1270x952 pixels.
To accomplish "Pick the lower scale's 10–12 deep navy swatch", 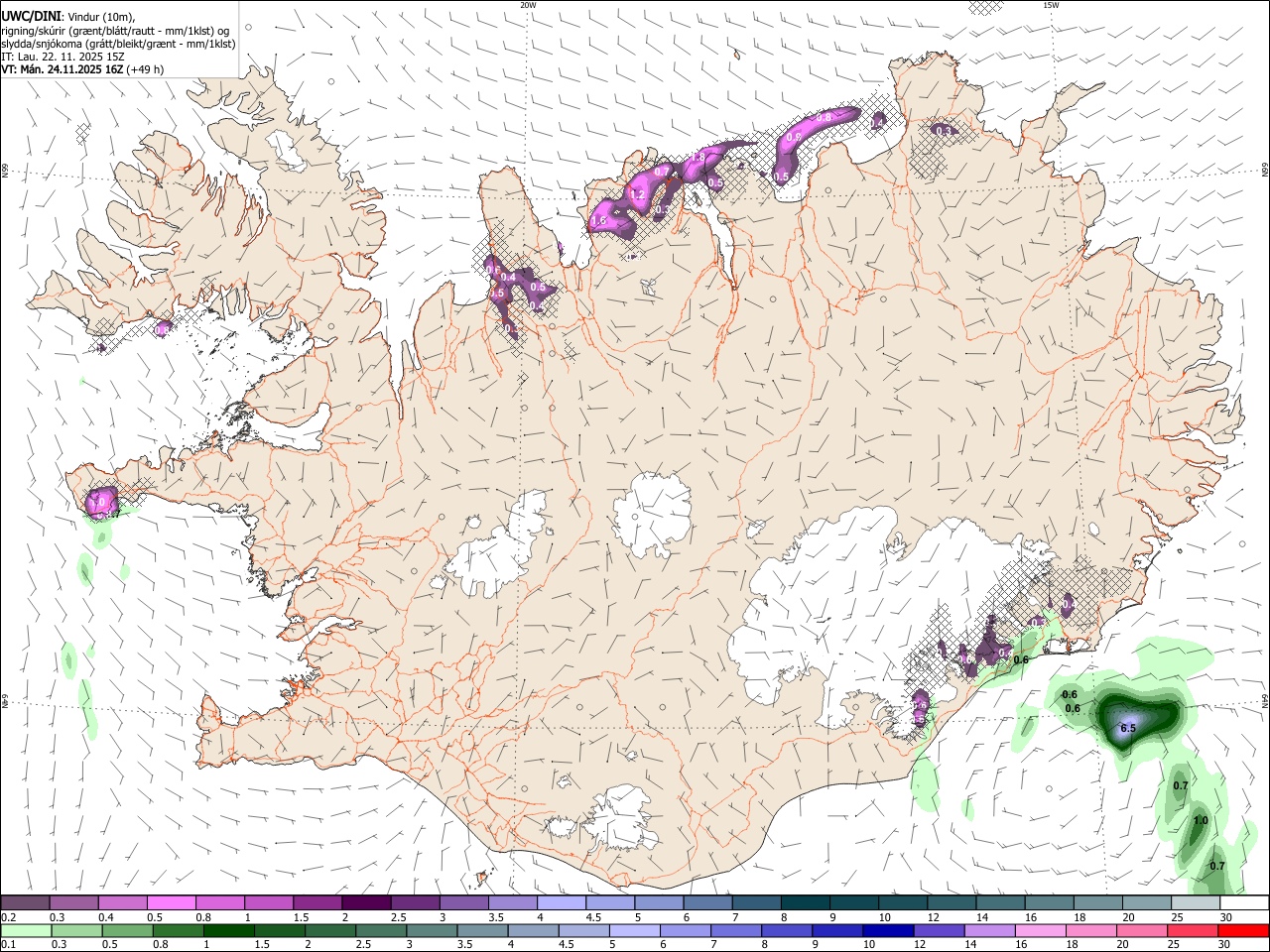I will (x=887, y=930).
